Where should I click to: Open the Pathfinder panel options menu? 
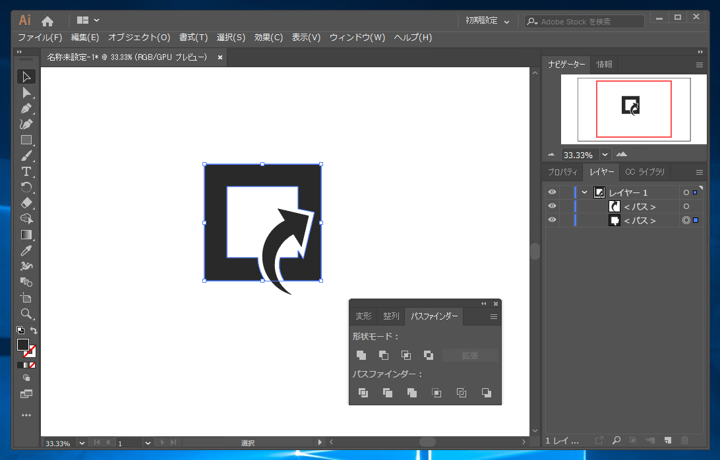(x=494, y=316)
